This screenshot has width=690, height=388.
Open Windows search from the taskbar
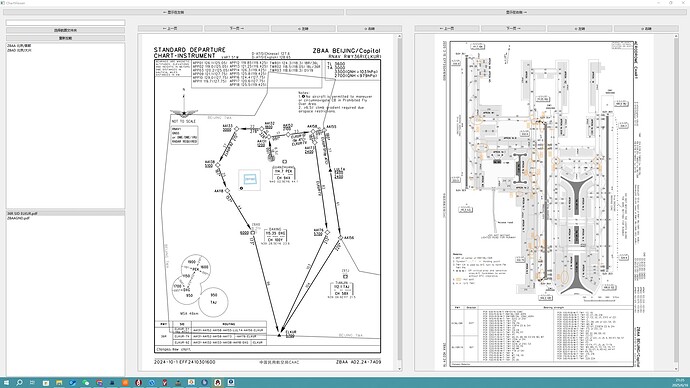click(x=19, y=383)
